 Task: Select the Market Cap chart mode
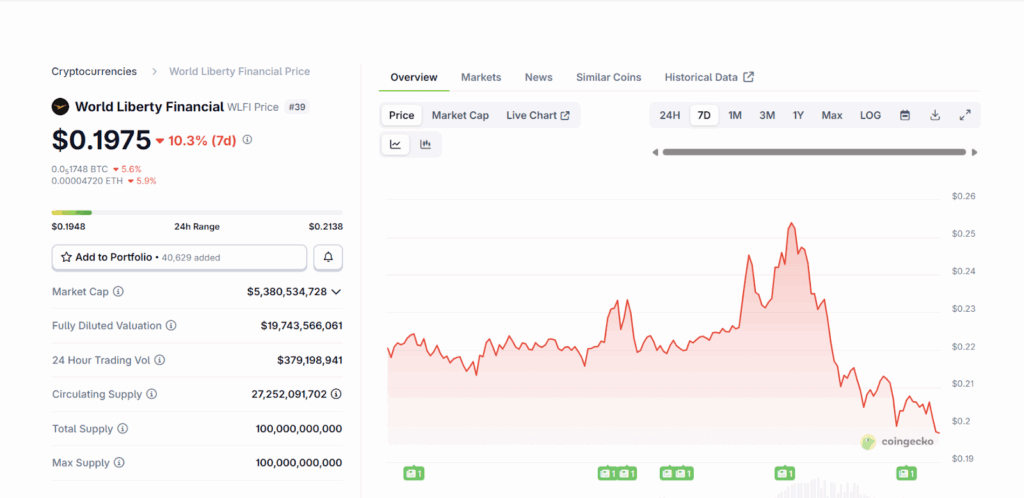pyautogui.click(x=460, y=115)
